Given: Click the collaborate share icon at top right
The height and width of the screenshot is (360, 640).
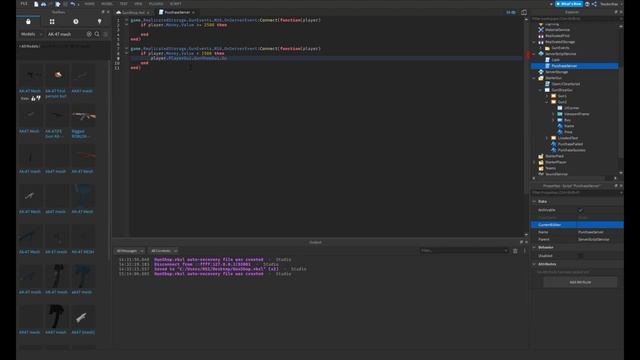Looking at the screenshot, I should pos(594,4).
